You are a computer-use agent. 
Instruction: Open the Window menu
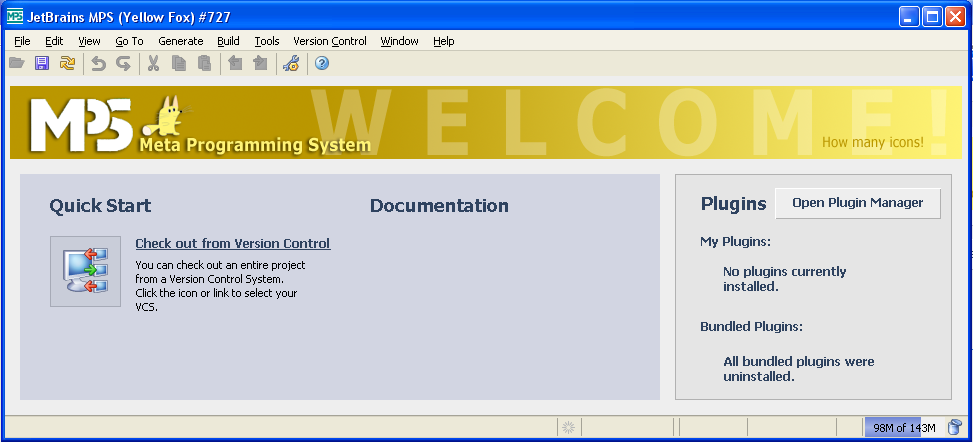(400, 41)
